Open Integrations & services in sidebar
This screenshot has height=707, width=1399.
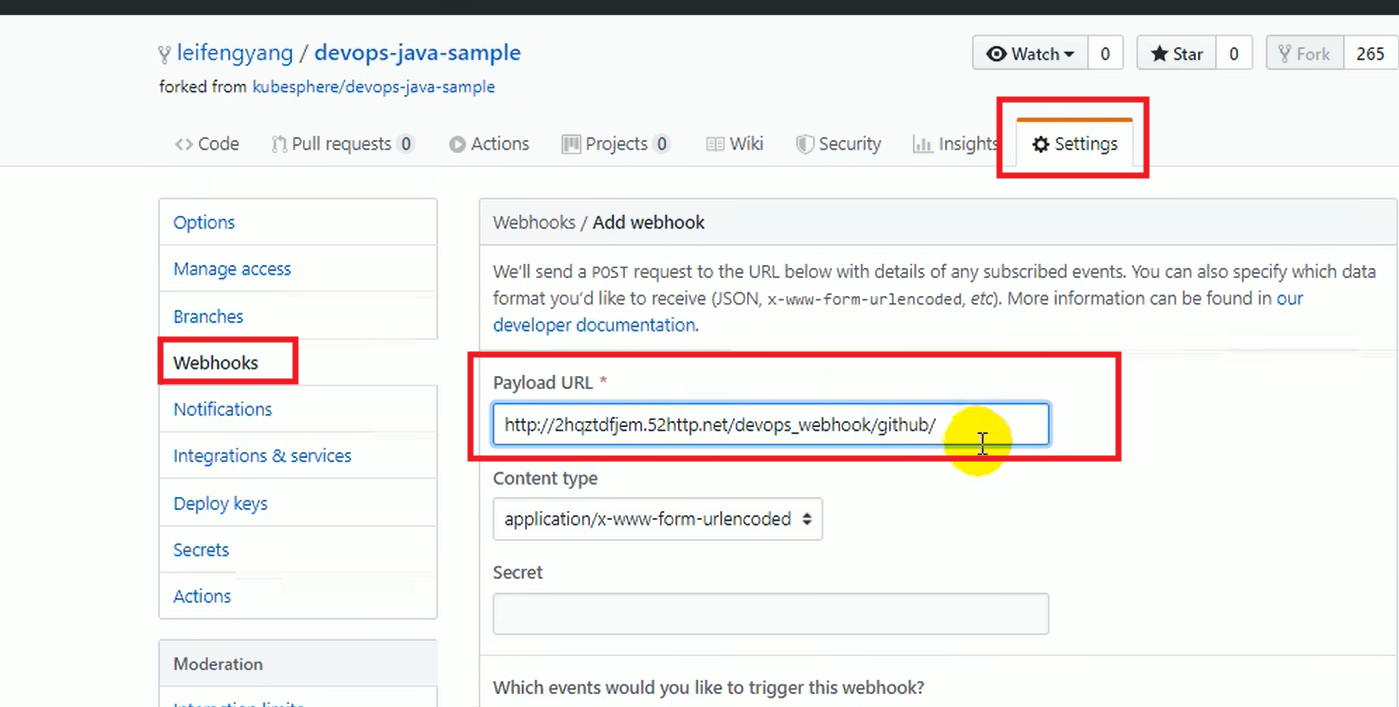(x=298, y=456)
